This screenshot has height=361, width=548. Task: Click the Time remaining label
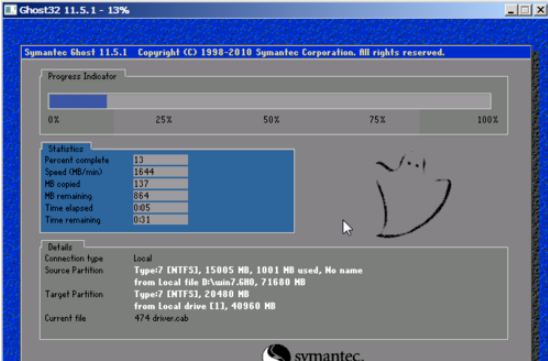(73, 220)
